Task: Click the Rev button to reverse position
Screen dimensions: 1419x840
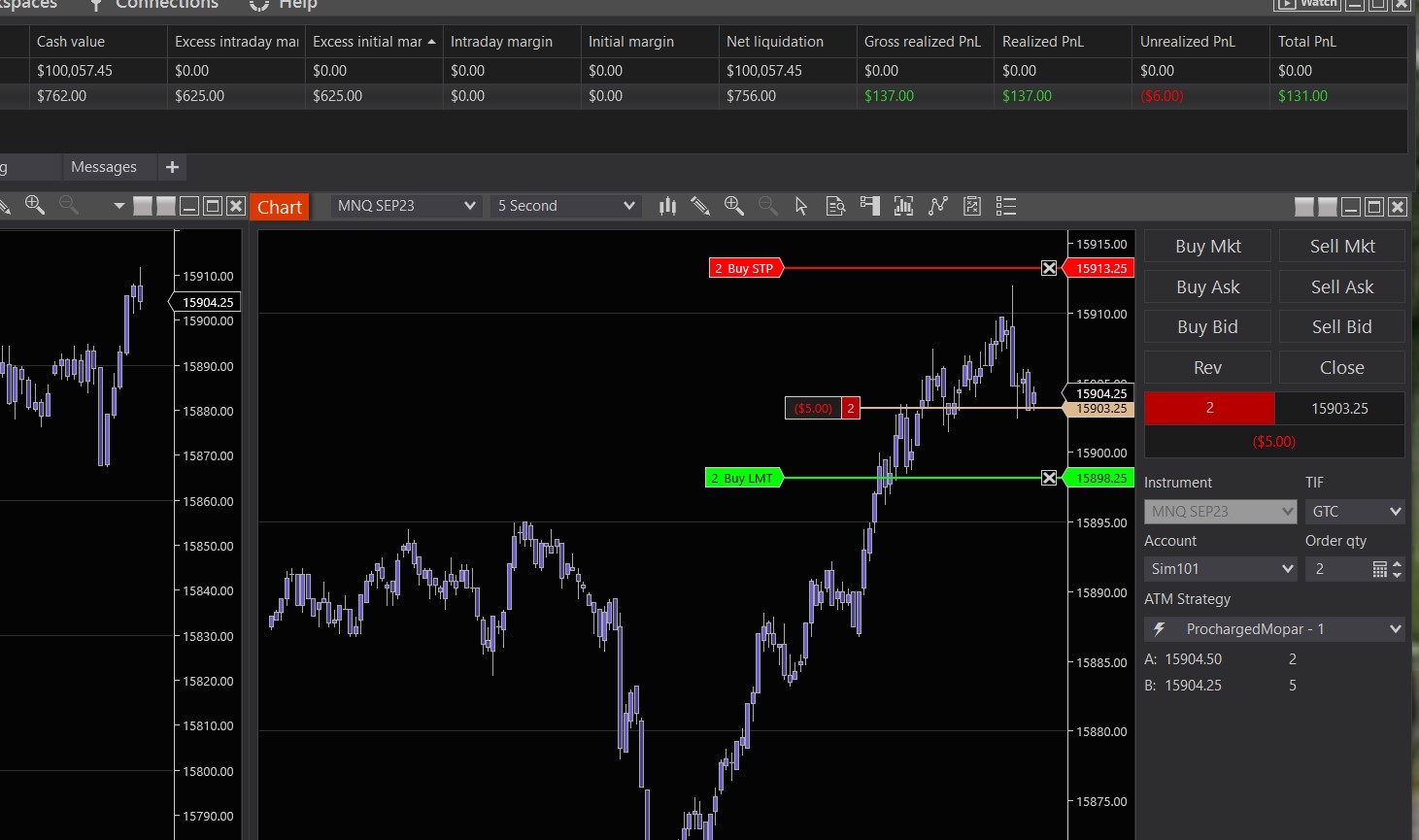Action: click(1207, 368)
